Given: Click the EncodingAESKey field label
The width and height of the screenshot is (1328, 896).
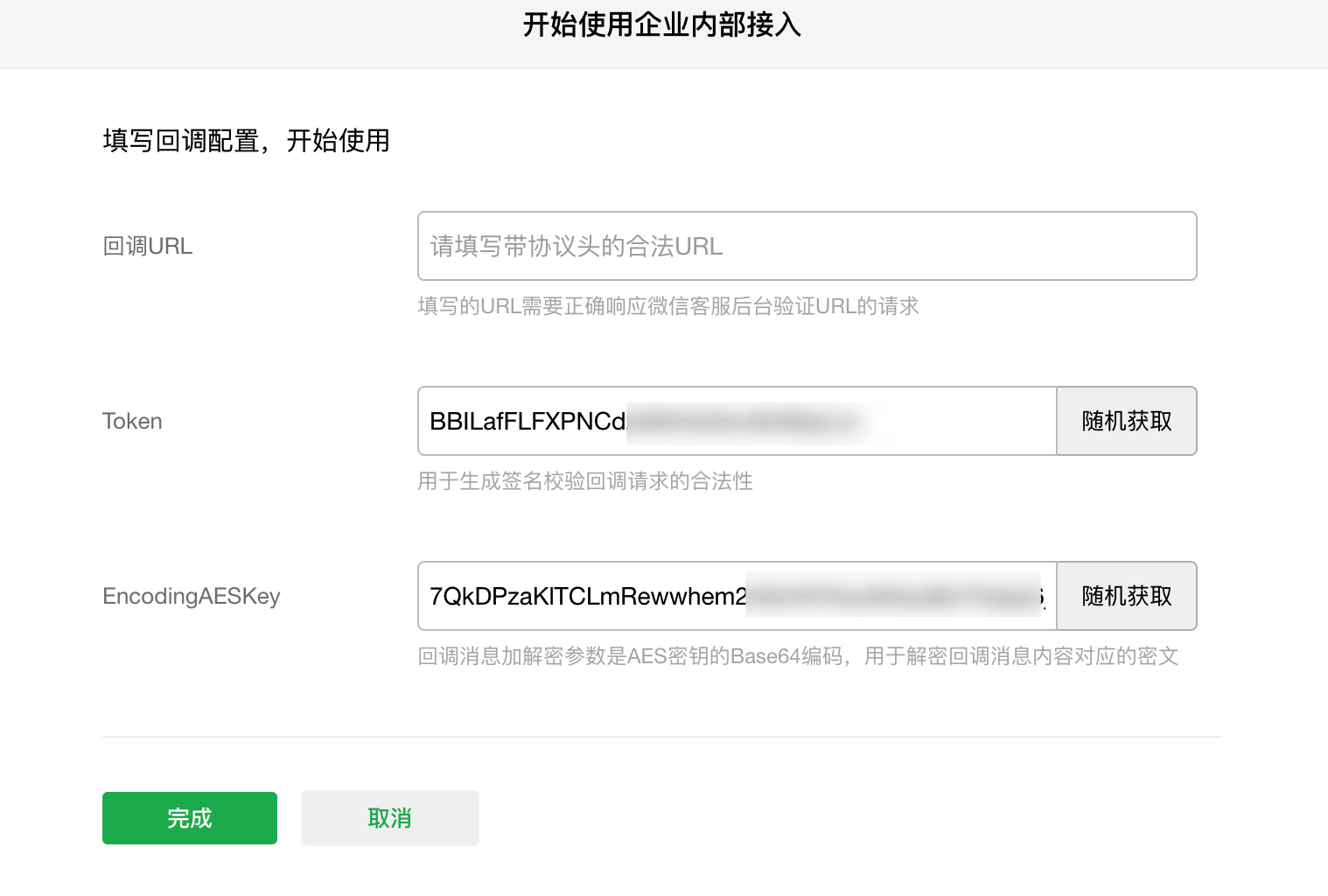Looking at the screenshot, I should (192, 596).
